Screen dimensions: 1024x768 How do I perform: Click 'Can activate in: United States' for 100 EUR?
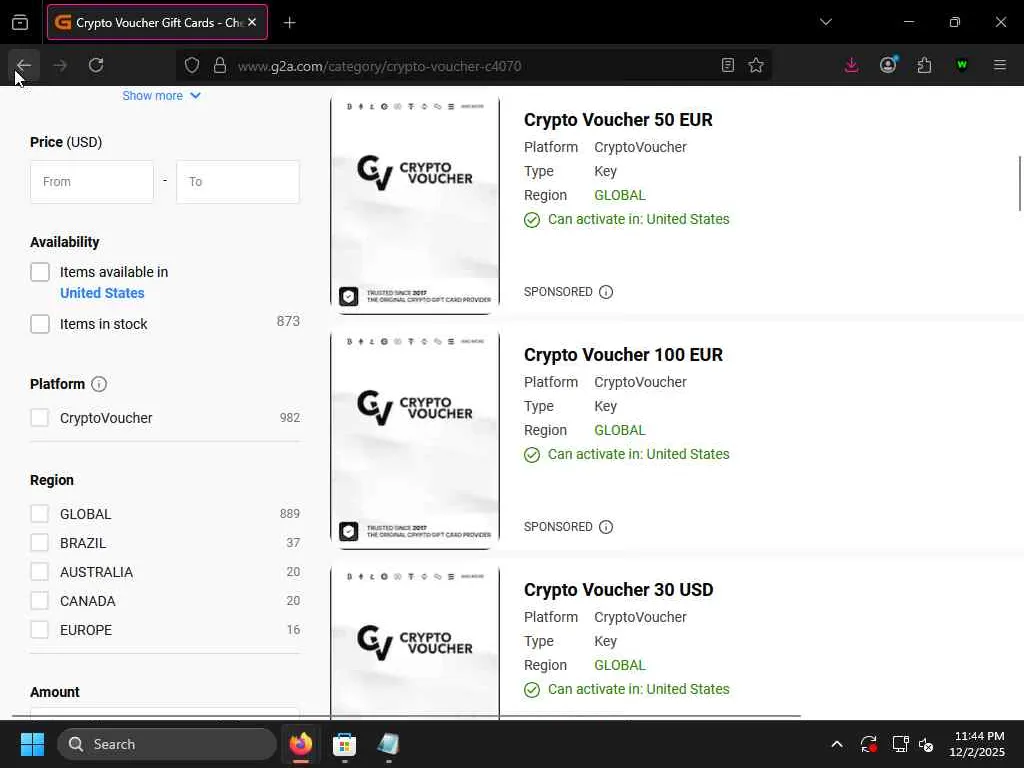(639, 455)
